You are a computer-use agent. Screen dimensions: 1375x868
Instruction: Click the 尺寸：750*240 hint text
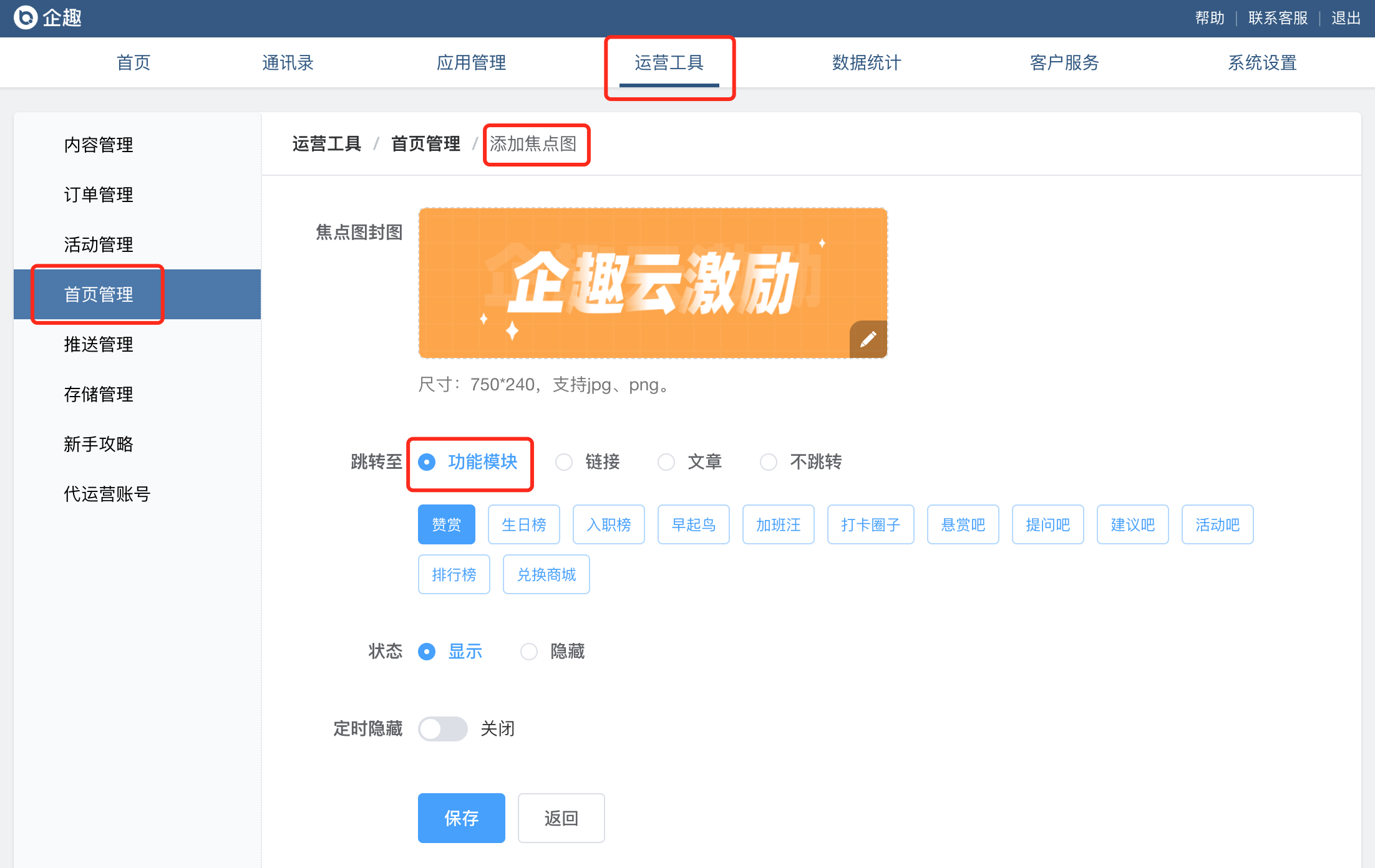coord(544,385)
